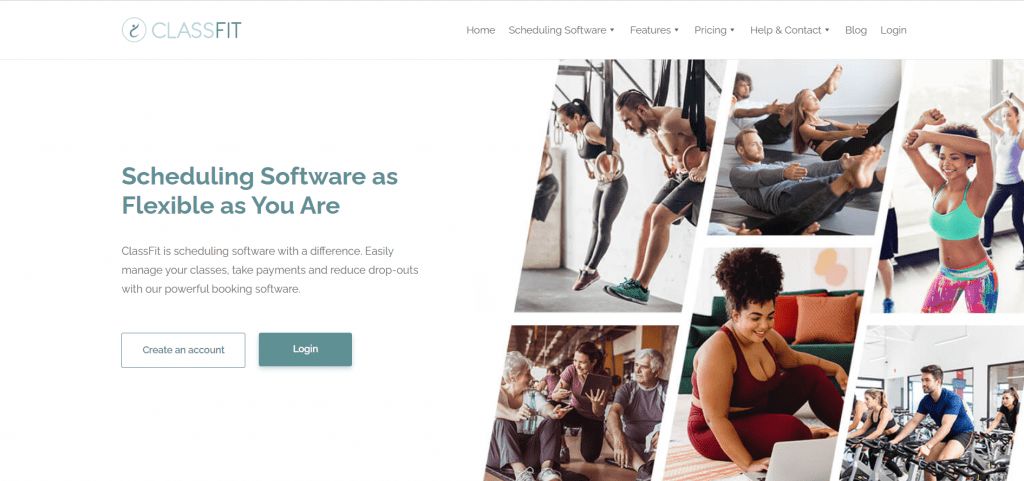Click the Create an account button
Viewport: 1024px width, 481px height.
pyautogui.click(x=184, y=350)
